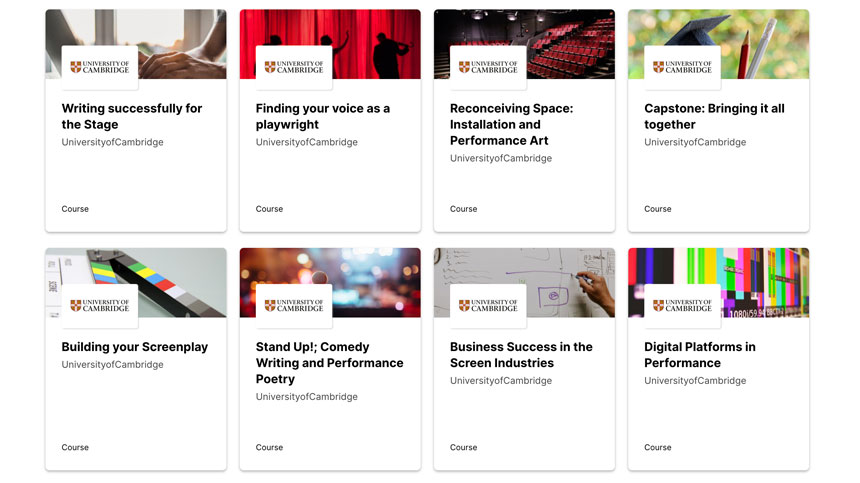The width and height of the screenshot is (860, 483).
Task: View Business Success in the Screen Industries
Action: tap(521, 354)
